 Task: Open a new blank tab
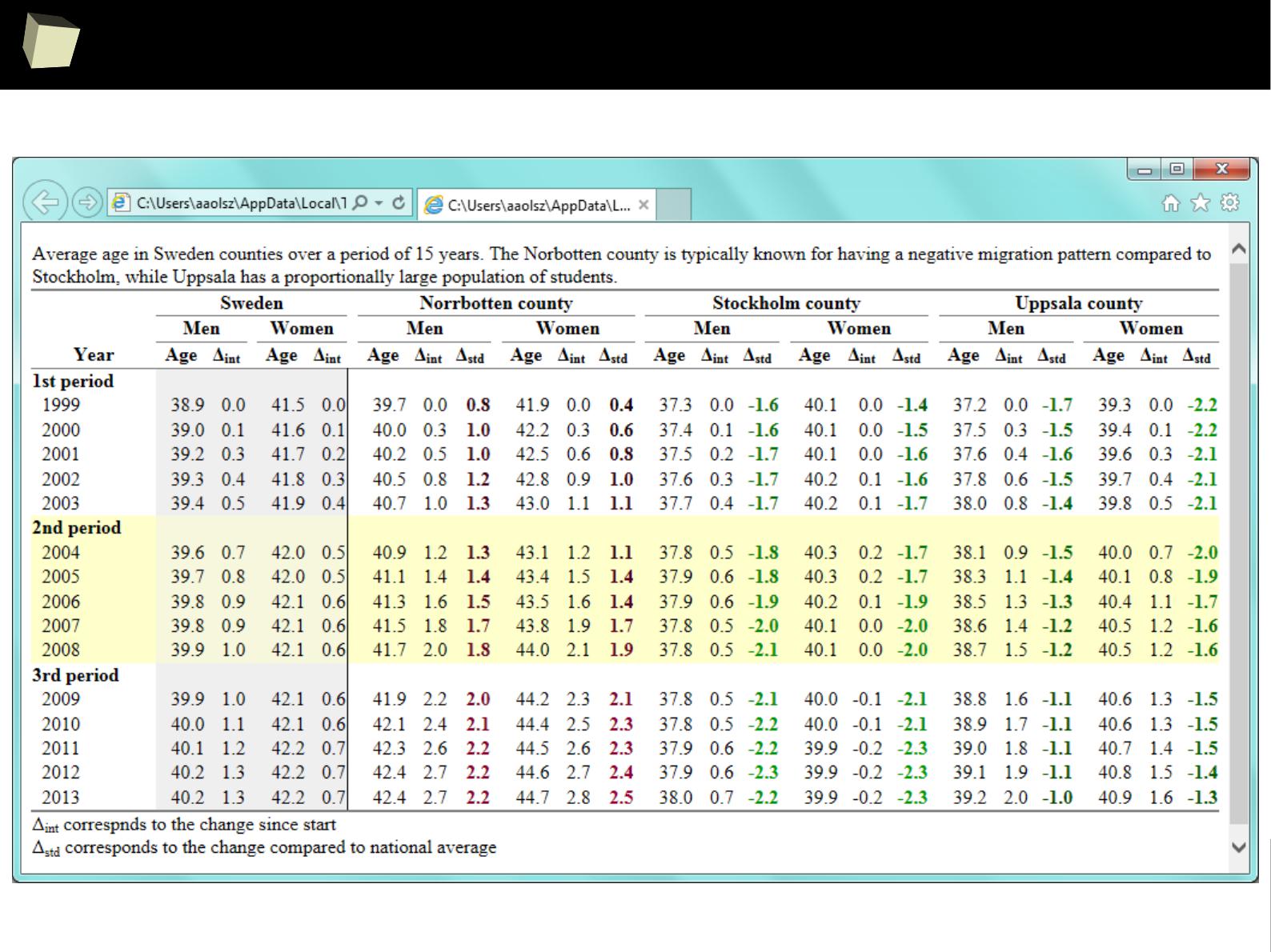674,205
